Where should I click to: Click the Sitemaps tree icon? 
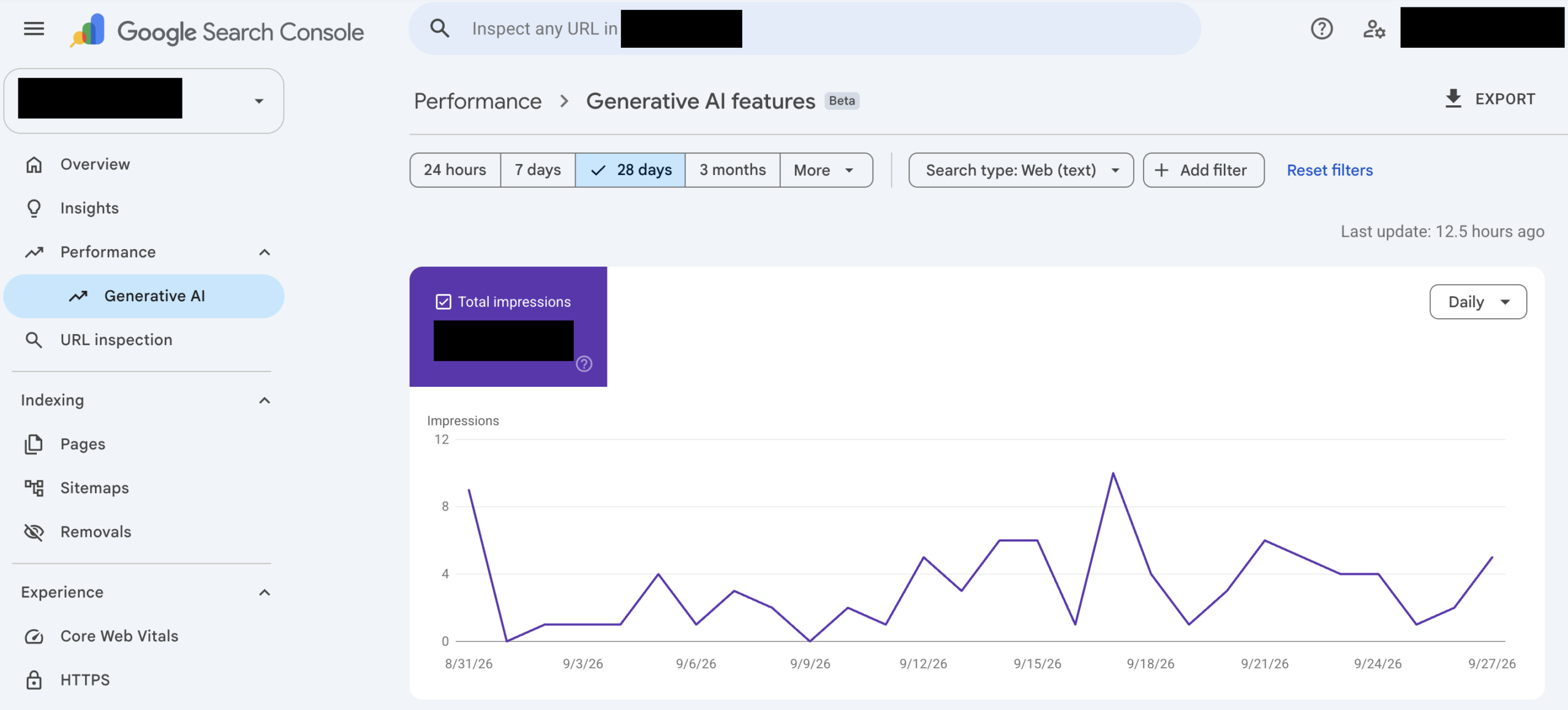pos(34,488)
